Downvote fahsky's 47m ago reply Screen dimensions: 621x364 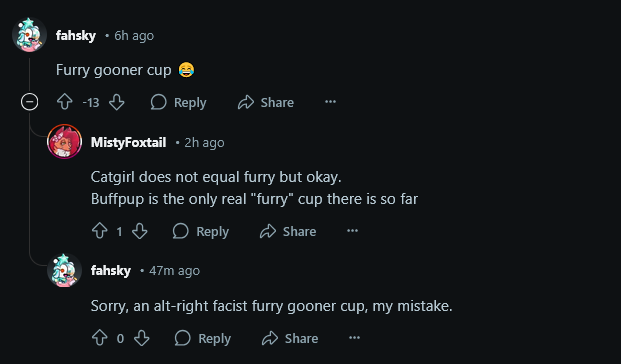[x=142, y=338]
